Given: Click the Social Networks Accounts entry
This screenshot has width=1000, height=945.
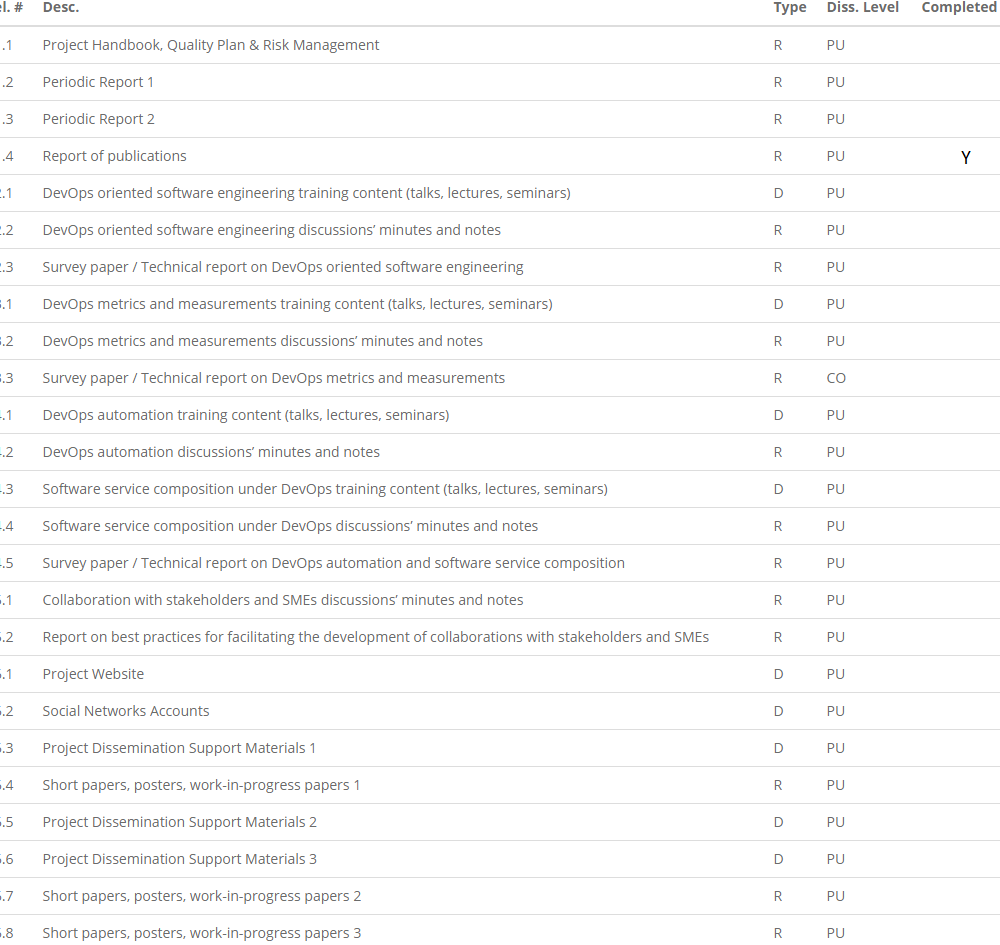Looking at the screenshot, I should (x=126, y=711).
